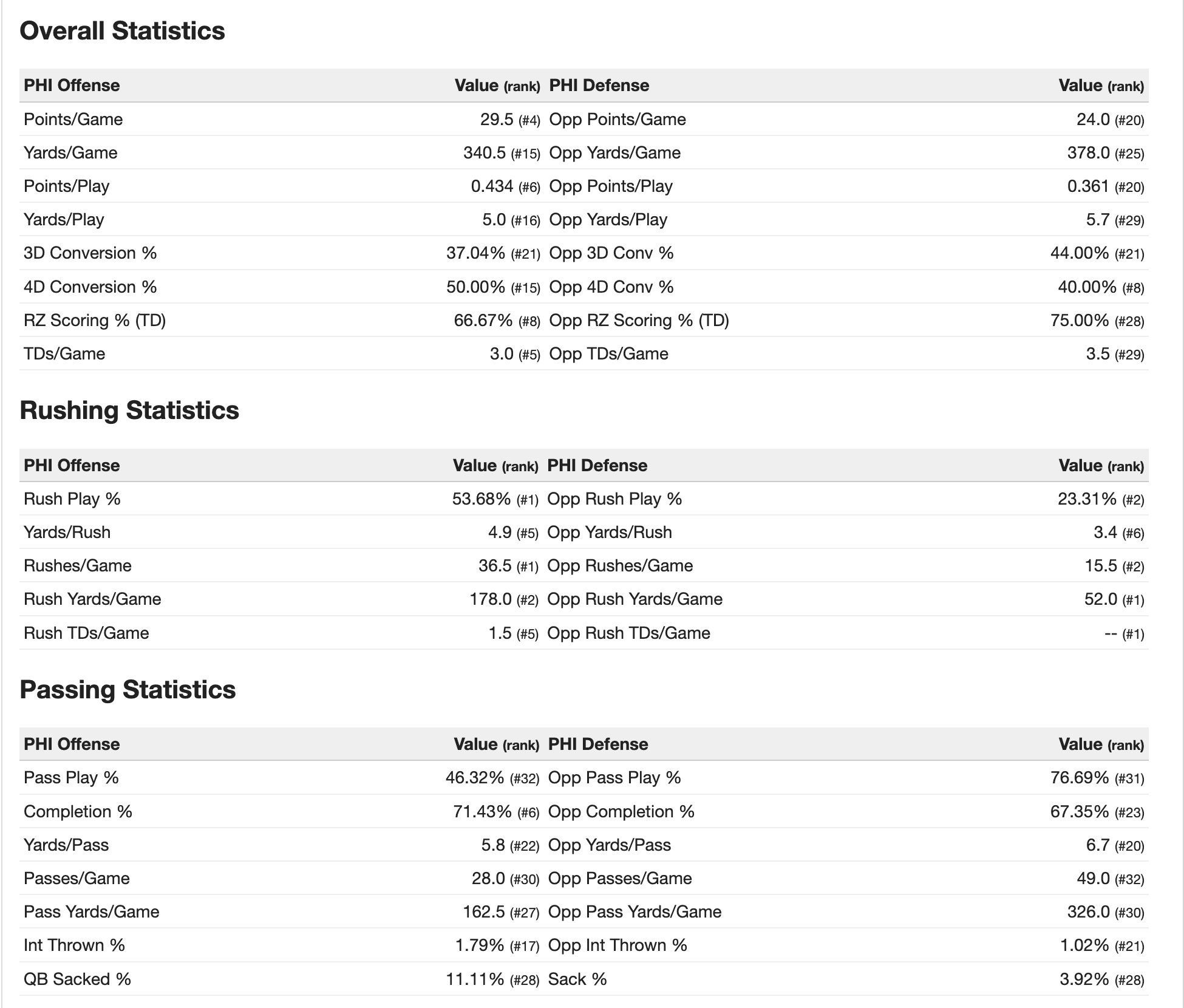Click the Points/Game offense stat label
Screen dimensions: 1184x1008
tap(73, 119)
